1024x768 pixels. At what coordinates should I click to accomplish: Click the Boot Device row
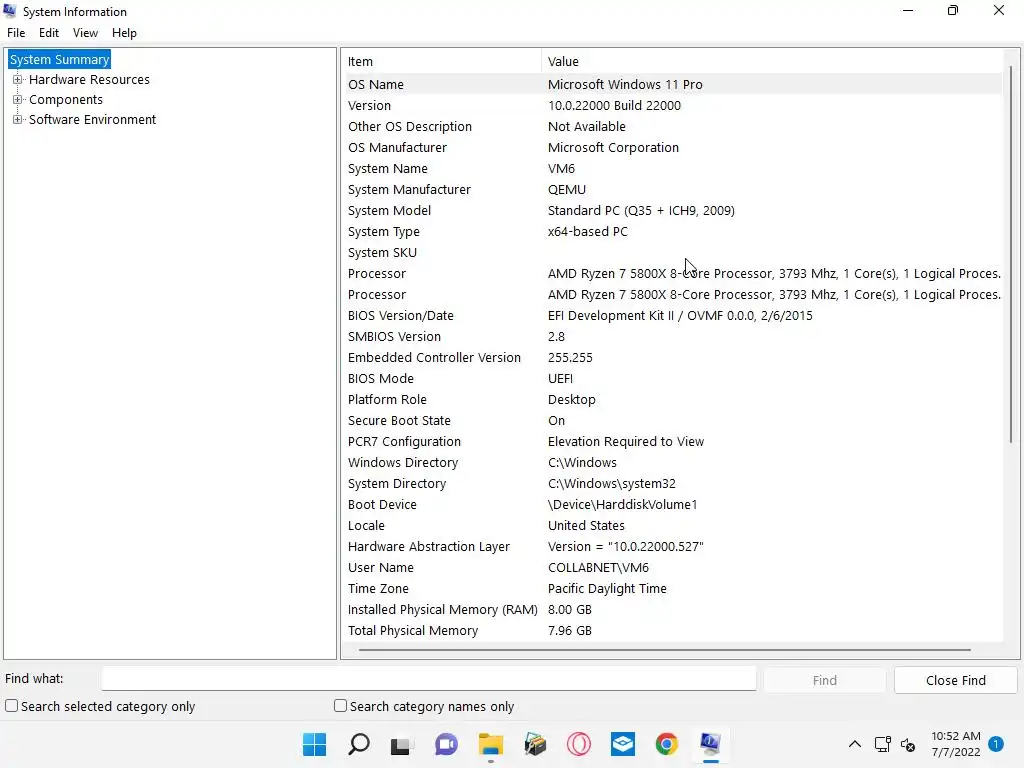(673, 504)
